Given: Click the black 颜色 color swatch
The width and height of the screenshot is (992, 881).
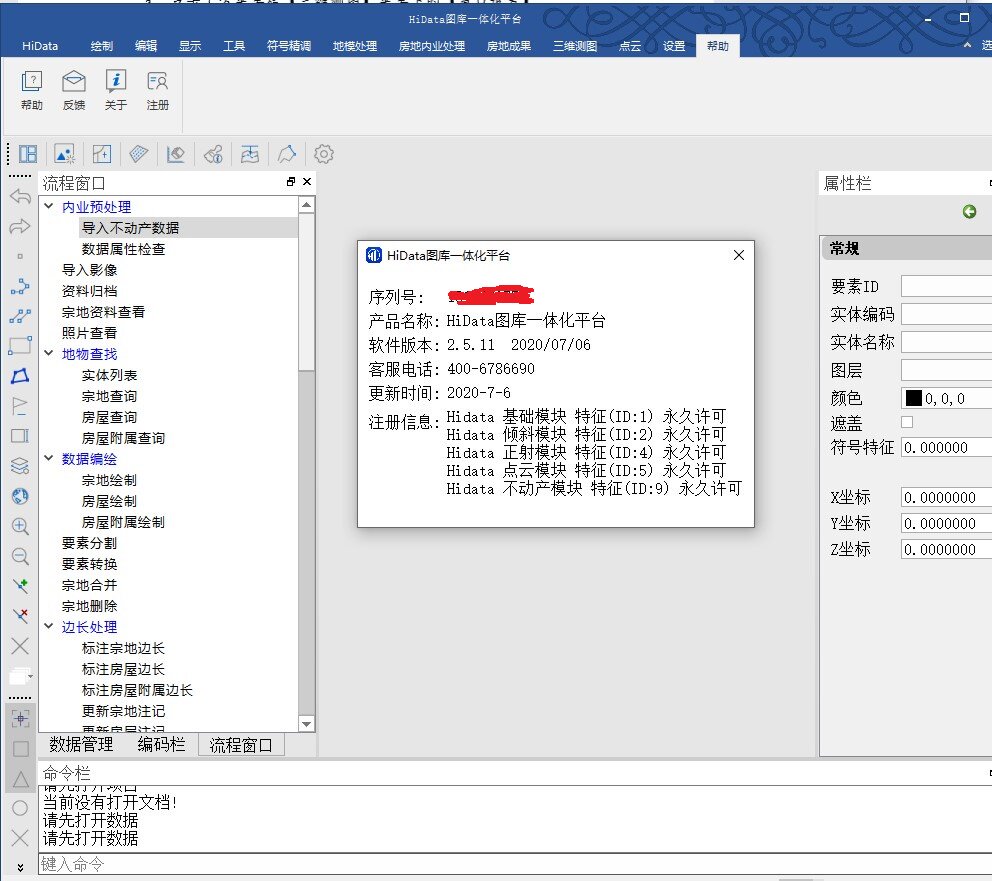Looking at the screenshot, I should [x=914, y=398].
